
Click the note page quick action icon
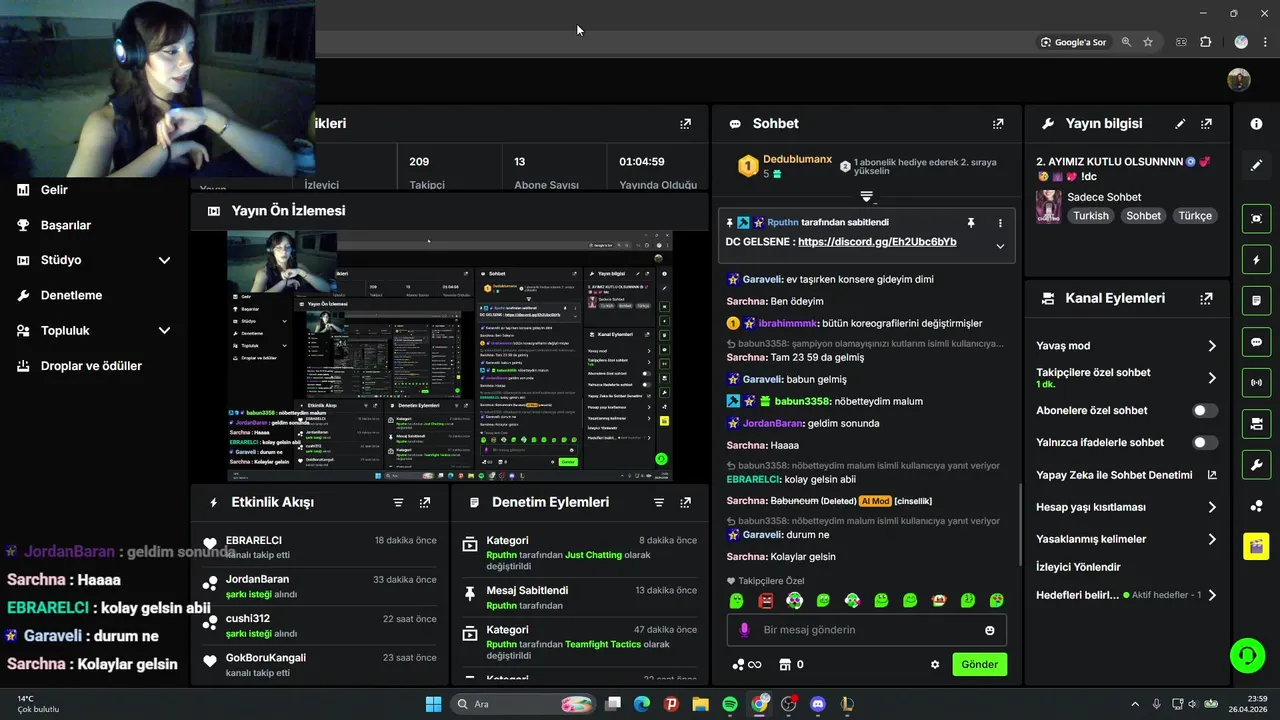(x=1256, y=300)
